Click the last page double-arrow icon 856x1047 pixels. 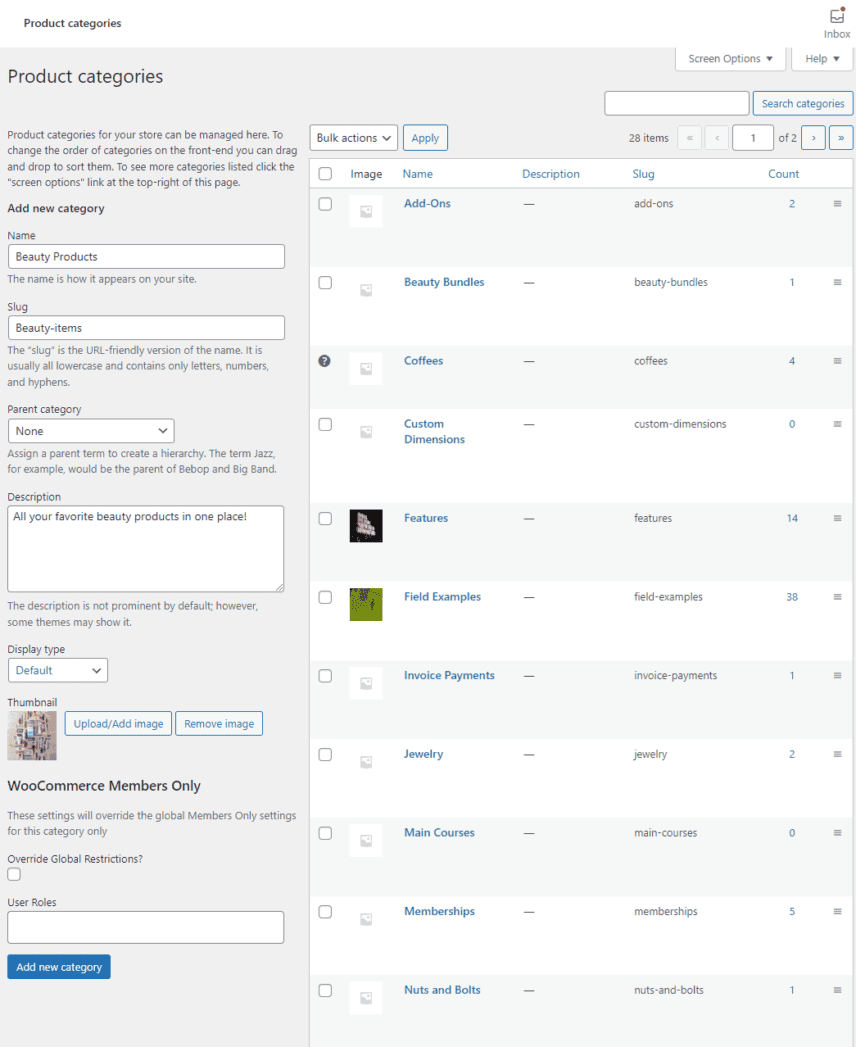839,137
